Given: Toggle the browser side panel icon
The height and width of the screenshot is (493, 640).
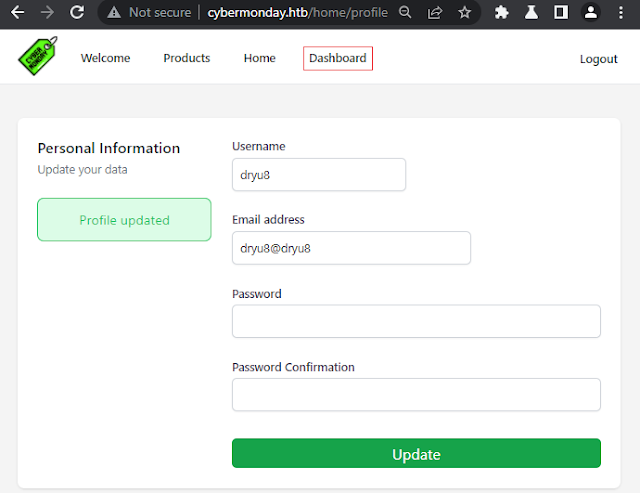Looking at the screenshot, I should [x=561, y=13].
